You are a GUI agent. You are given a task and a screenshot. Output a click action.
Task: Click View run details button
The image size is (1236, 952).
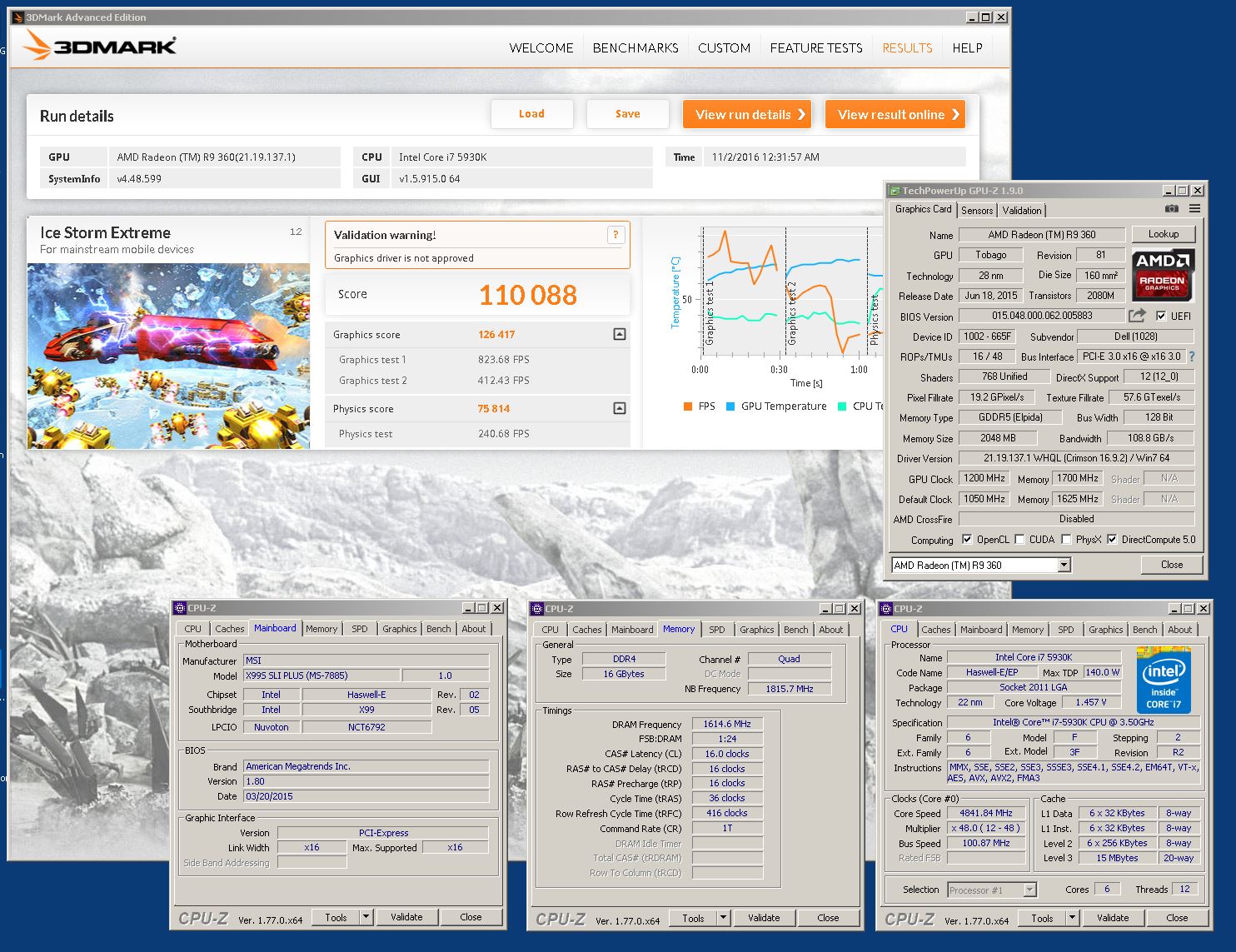tap(747, 114)
